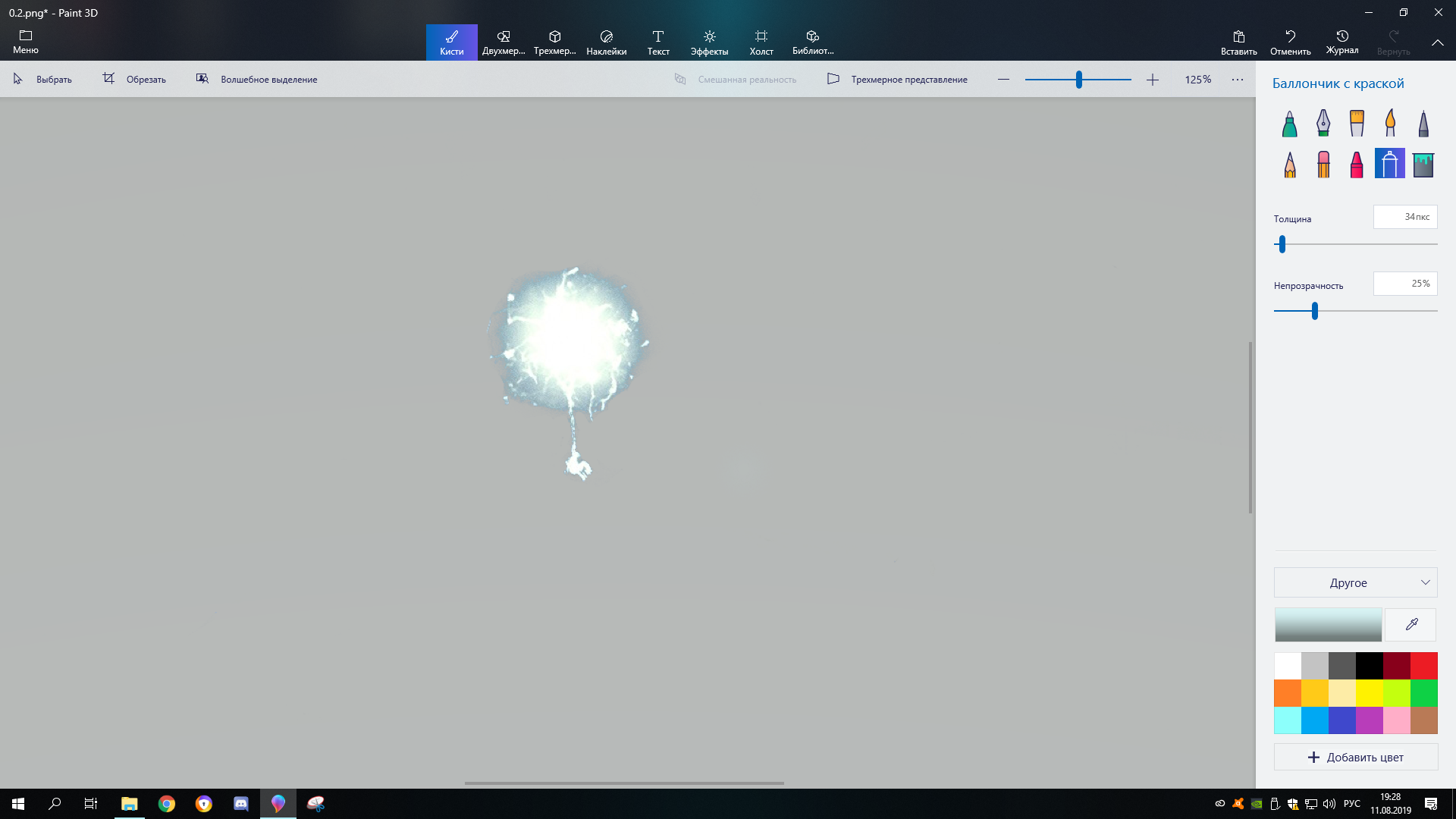The image size is (1456, 819).
Task: Select the Crayon tool
Action: 1357,164
